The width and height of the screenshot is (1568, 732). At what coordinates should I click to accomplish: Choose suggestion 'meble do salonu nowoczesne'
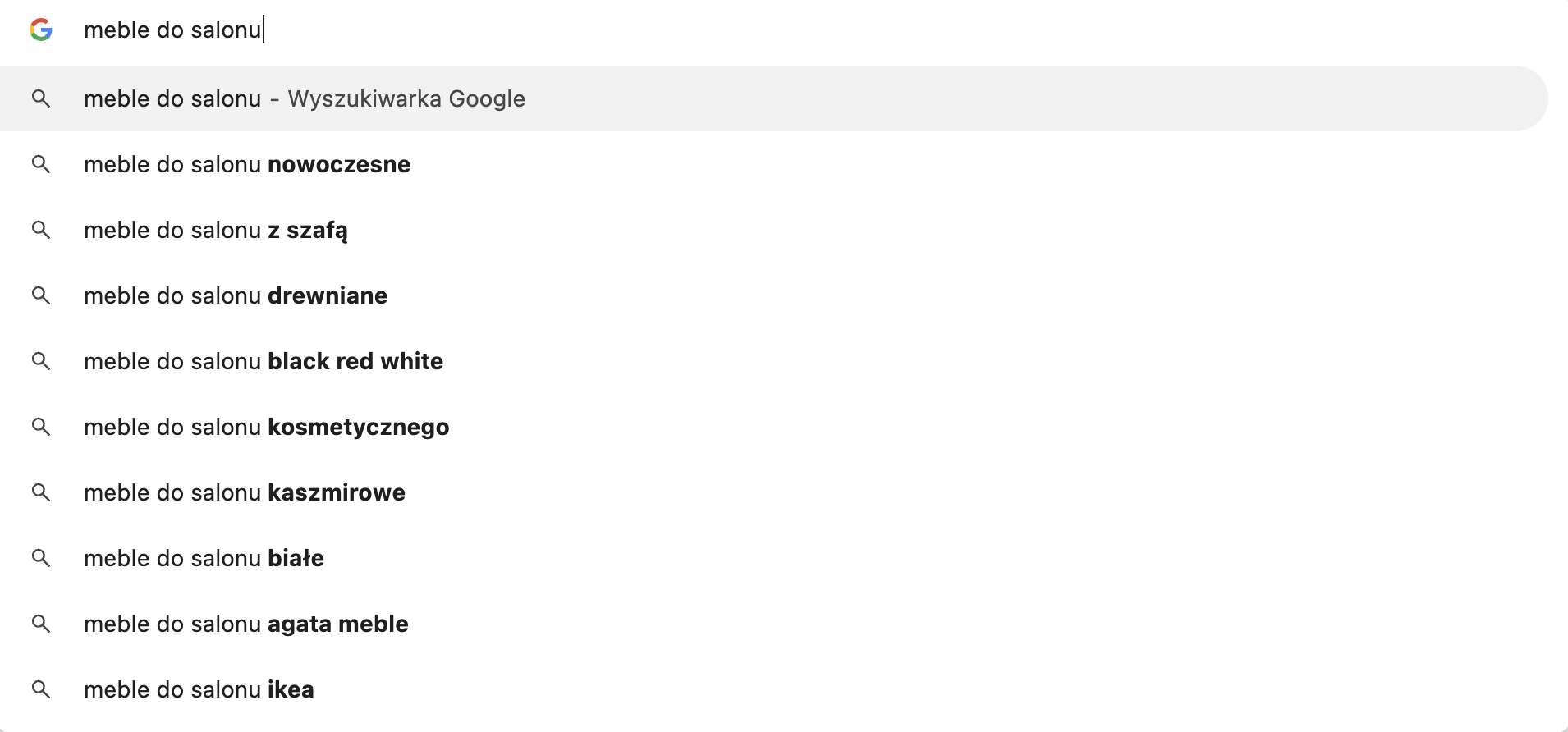tap(774, 164)
